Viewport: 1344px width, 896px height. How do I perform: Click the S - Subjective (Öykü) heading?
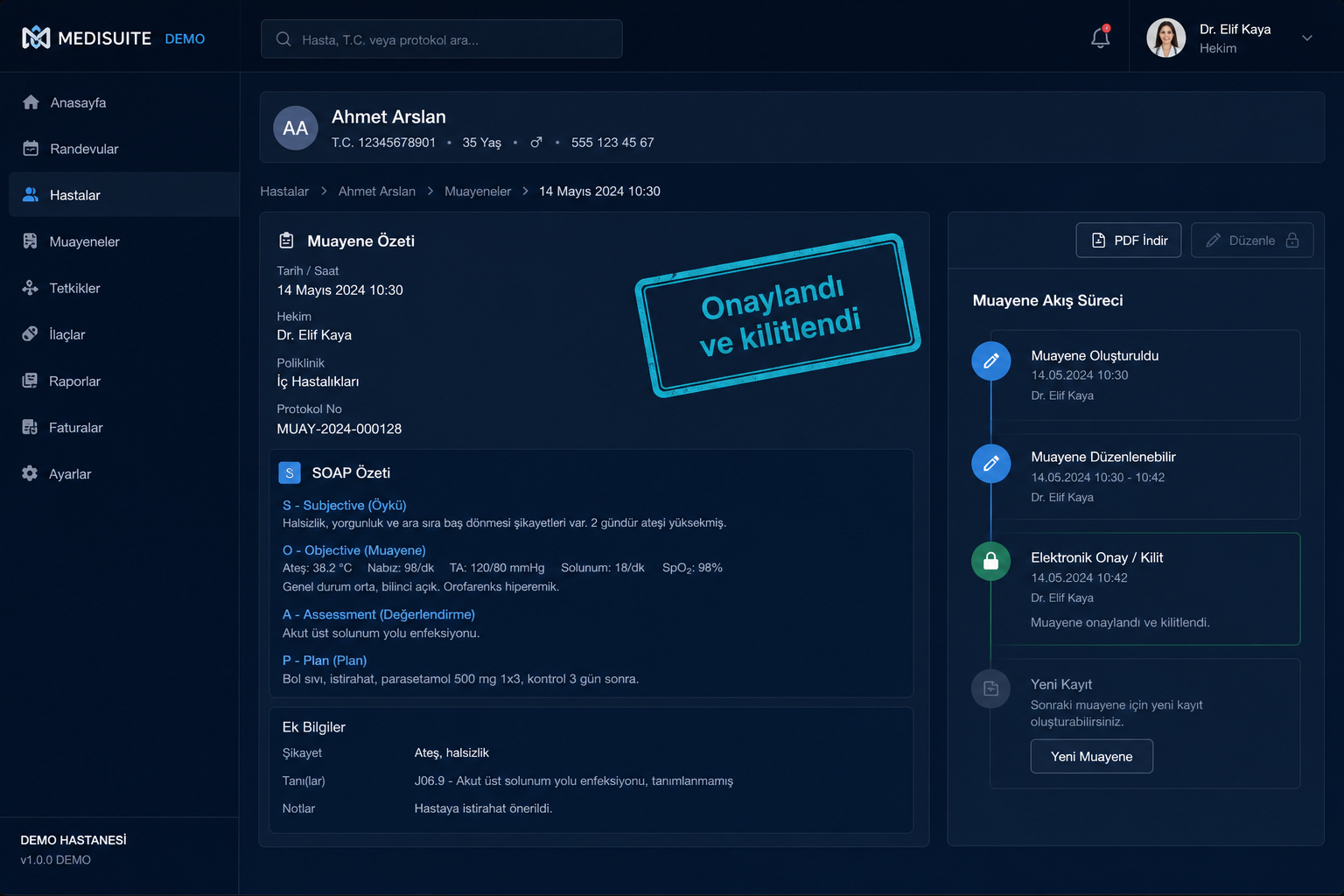345,505
